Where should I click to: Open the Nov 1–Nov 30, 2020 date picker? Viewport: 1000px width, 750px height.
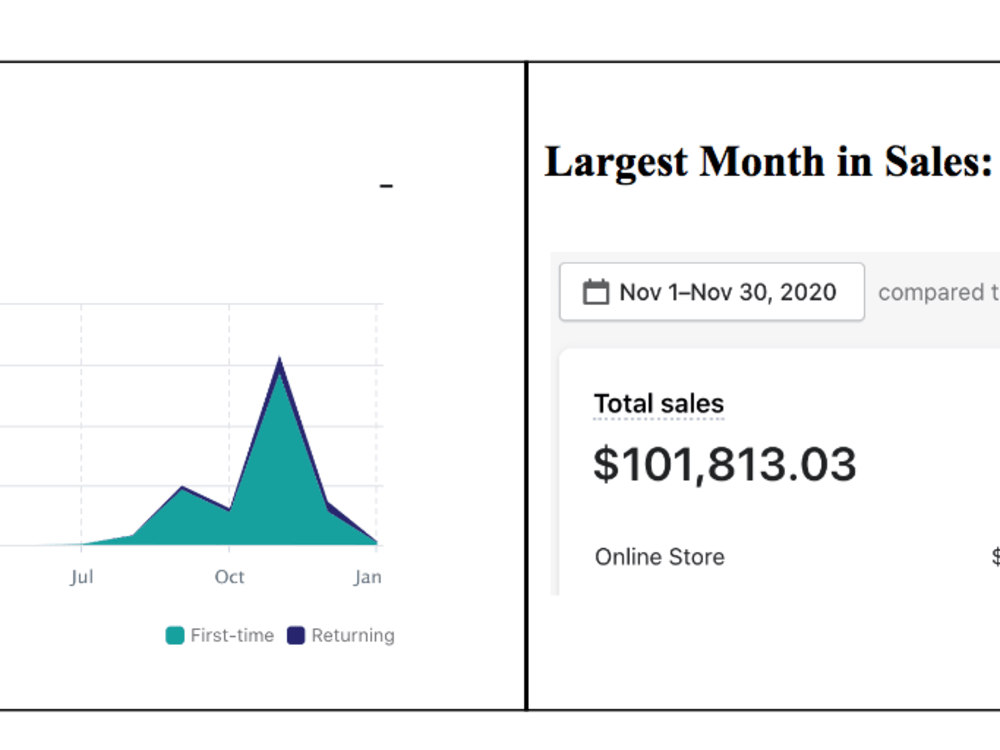712,292
